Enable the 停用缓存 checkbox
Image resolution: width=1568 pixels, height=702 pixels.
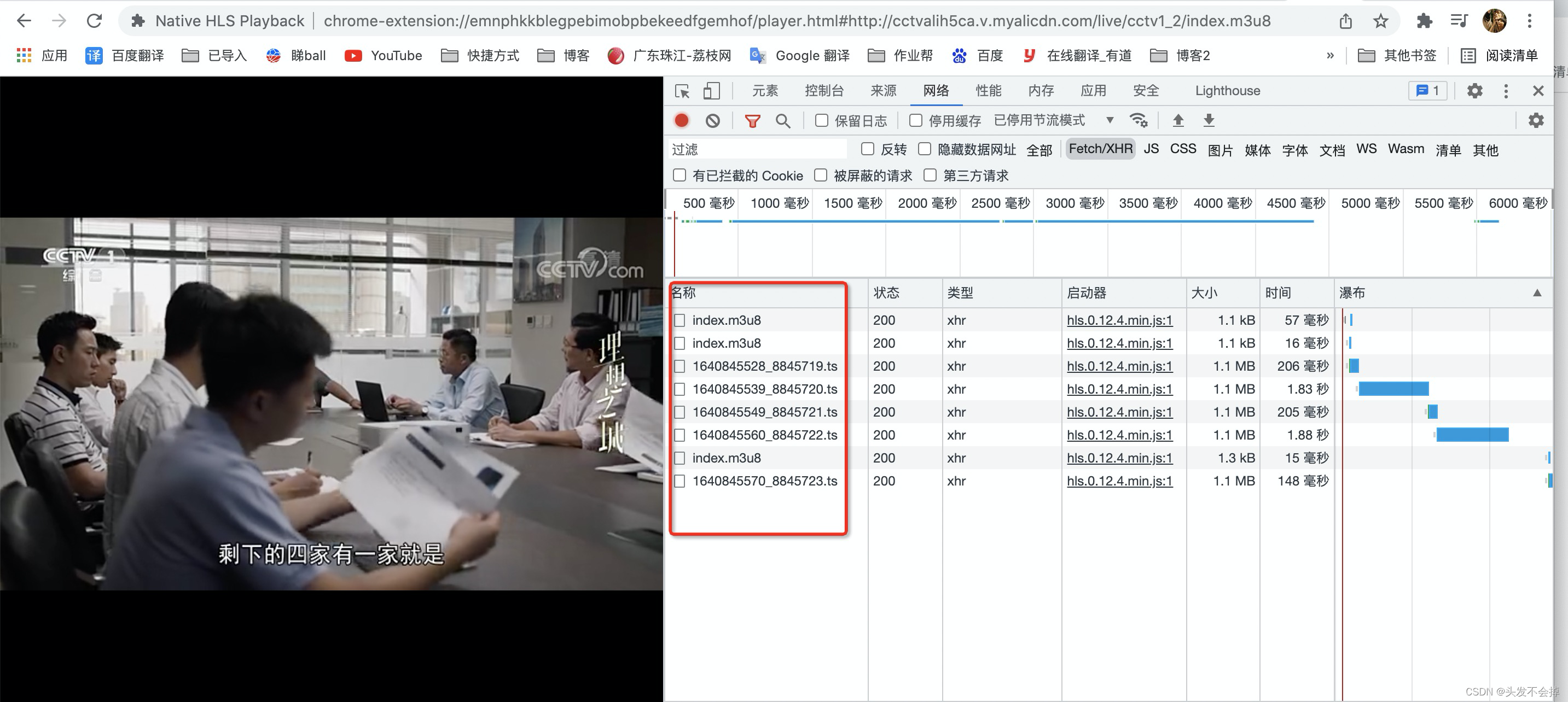coord(915,120)
